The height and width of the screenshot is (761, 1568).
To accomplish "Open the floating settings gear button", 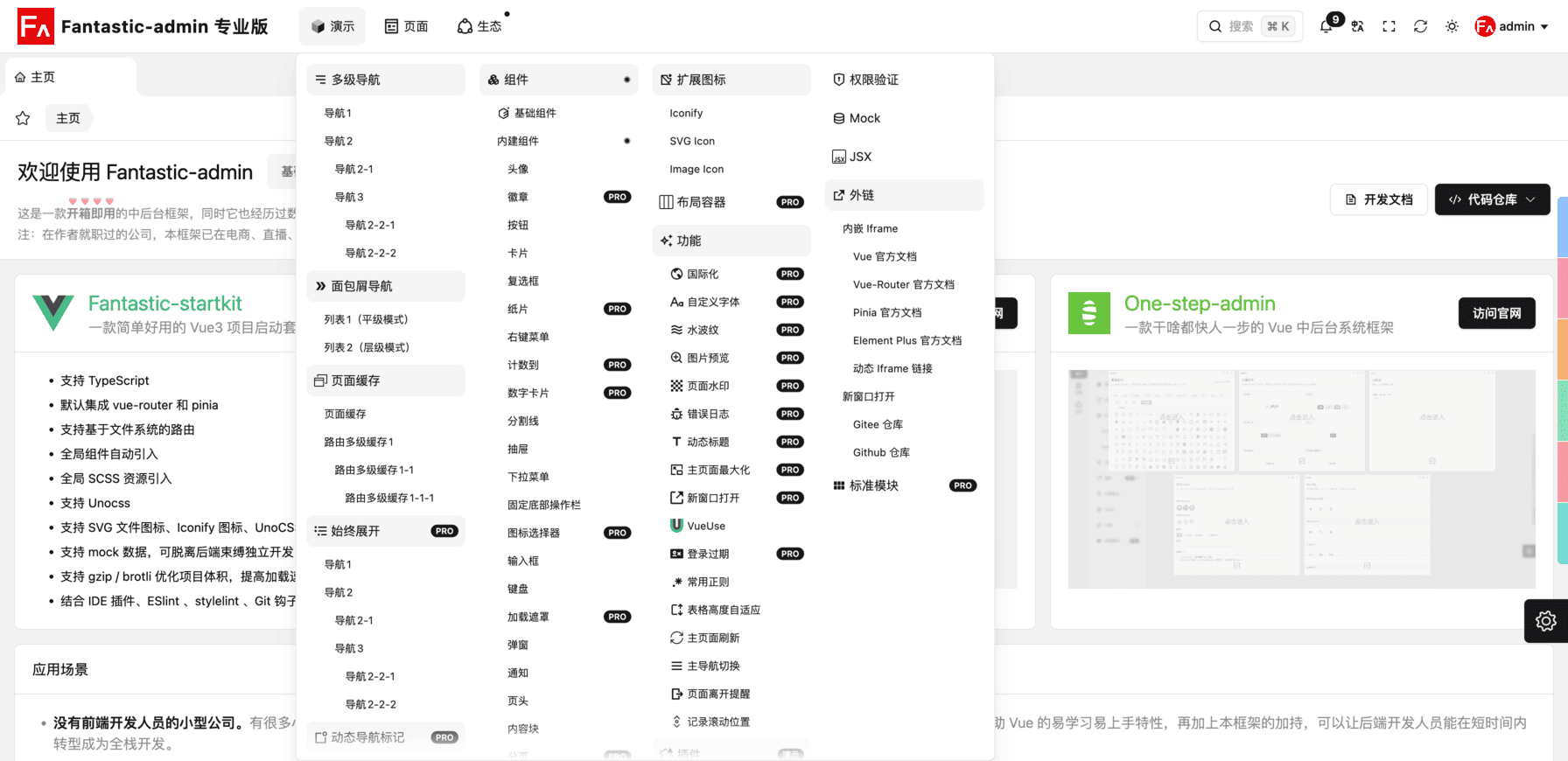I will [x=1545, y=621].
